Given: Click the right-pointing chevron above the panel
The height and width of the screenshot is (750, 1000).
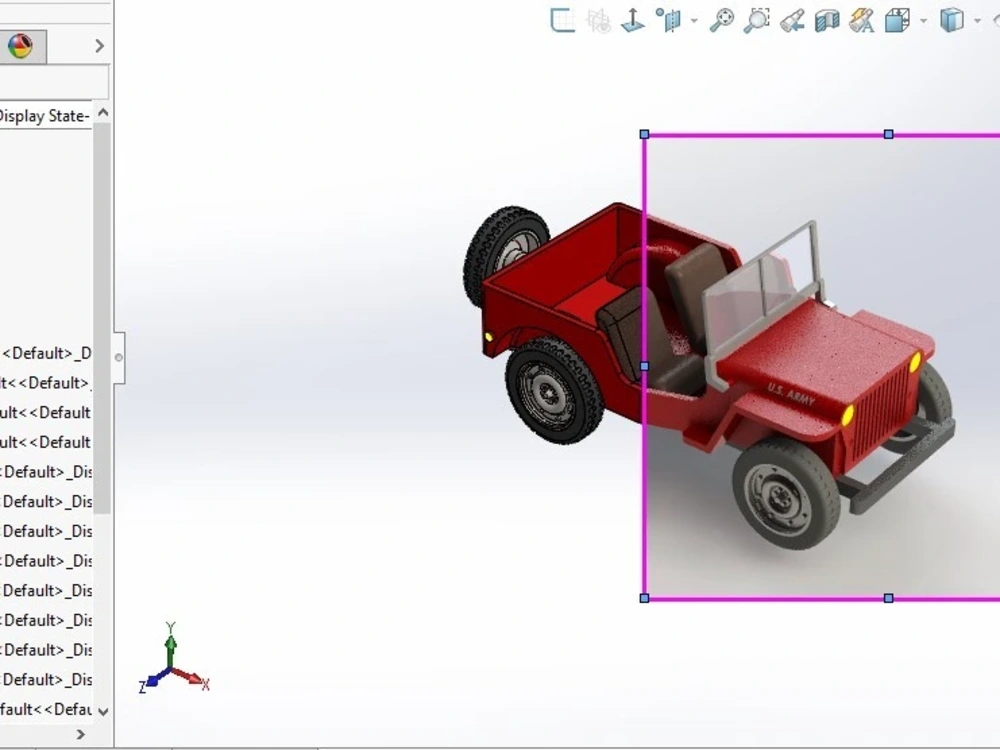Looking at the screenshot, I should 97,46.
